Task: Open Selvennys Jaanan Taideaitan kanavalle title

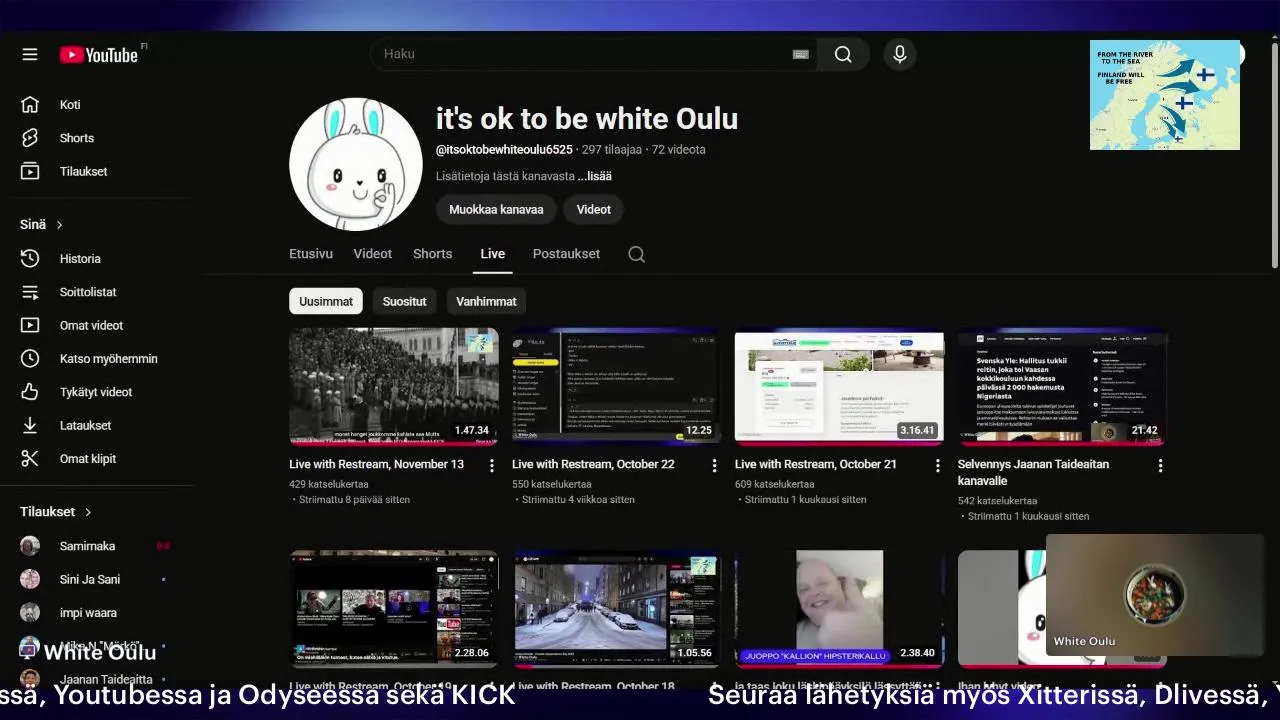Action: click(1033, 473)
